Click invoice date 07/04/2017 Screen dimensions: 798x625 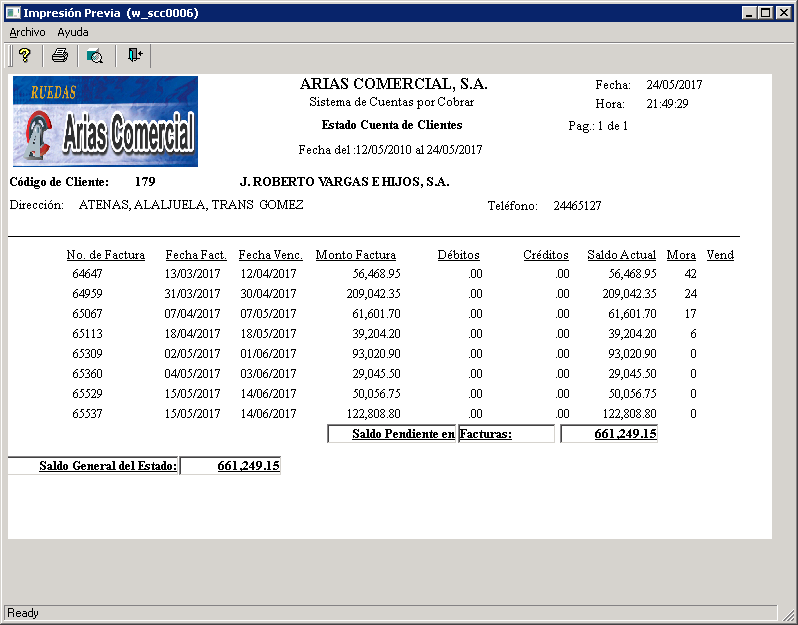(192, 314)
